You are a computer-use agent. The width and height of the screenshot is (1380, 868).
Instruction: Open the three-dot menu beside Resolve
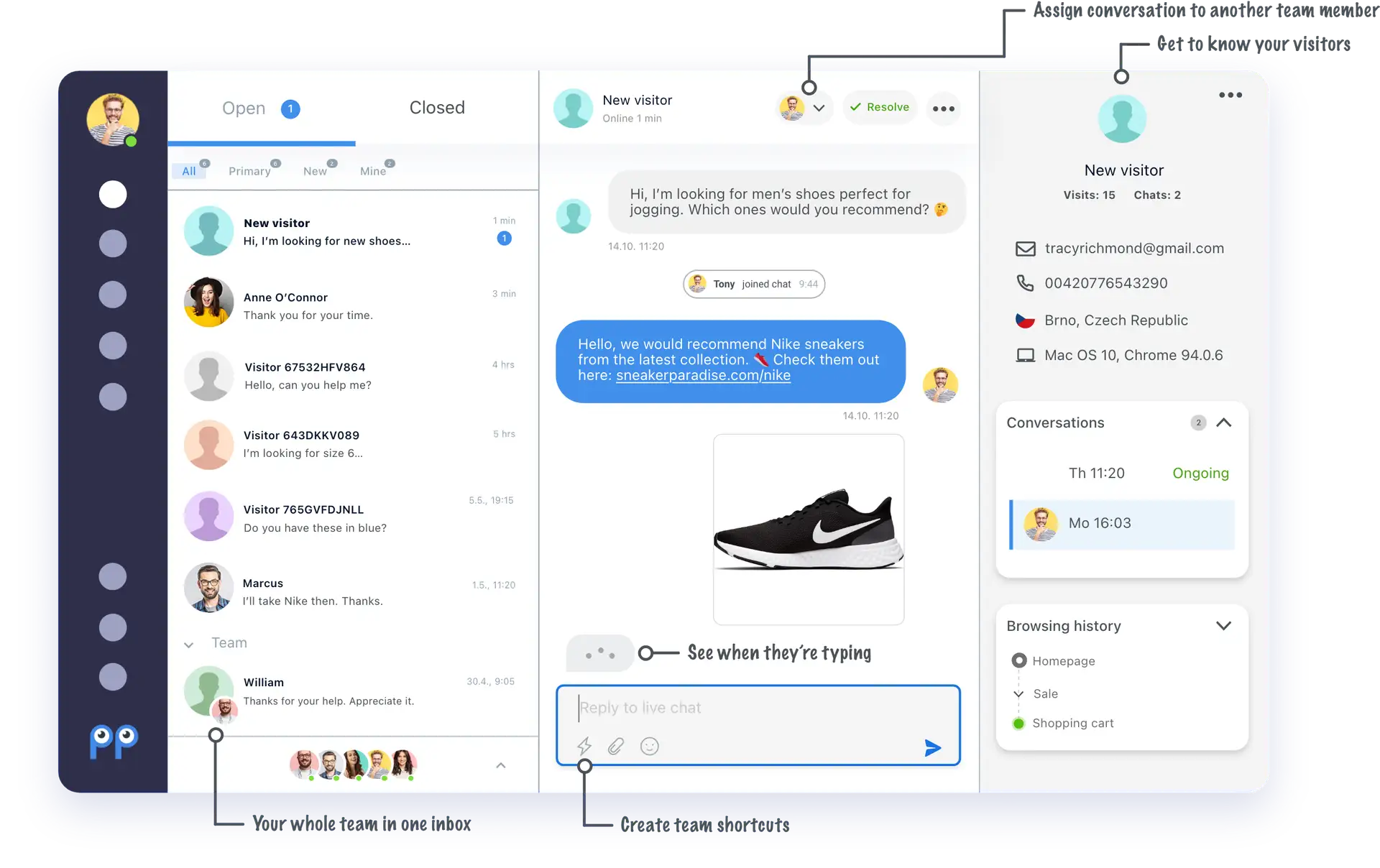(944, 108)
